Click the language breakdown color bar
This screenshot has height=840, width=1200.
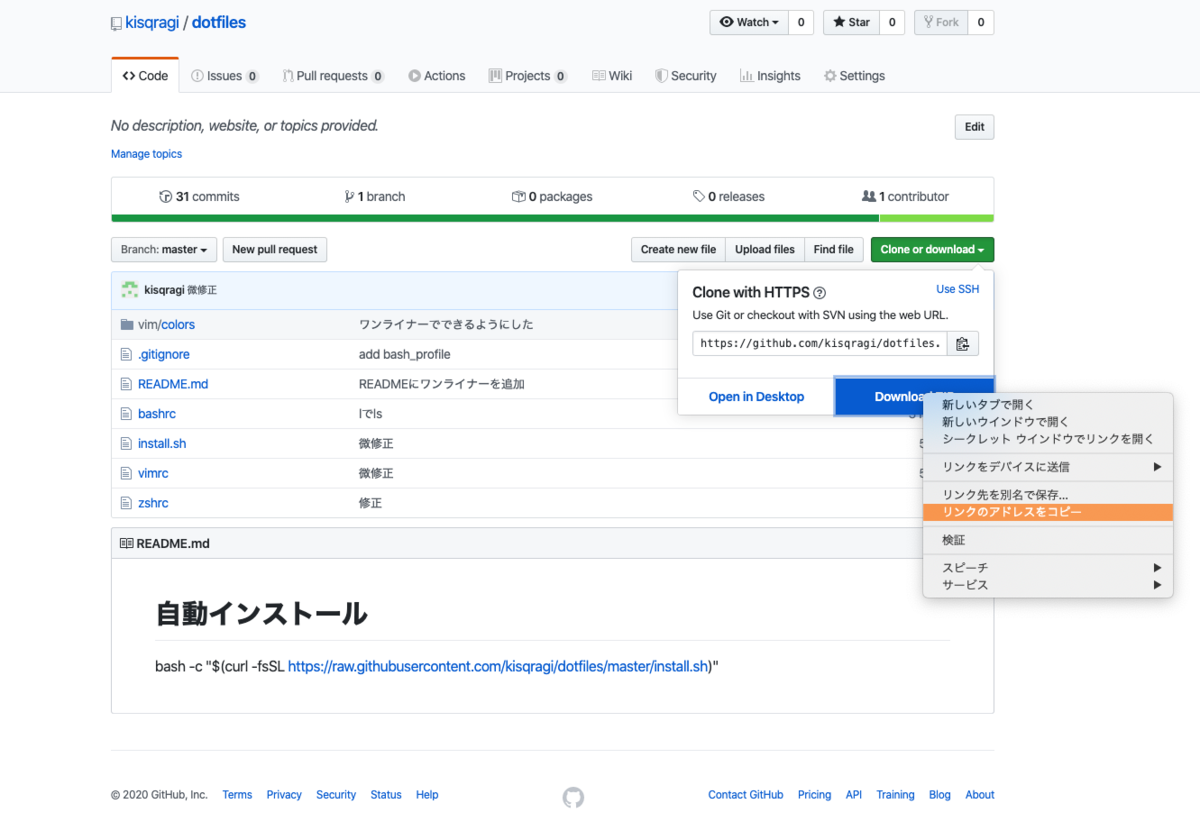click(552, 218)
